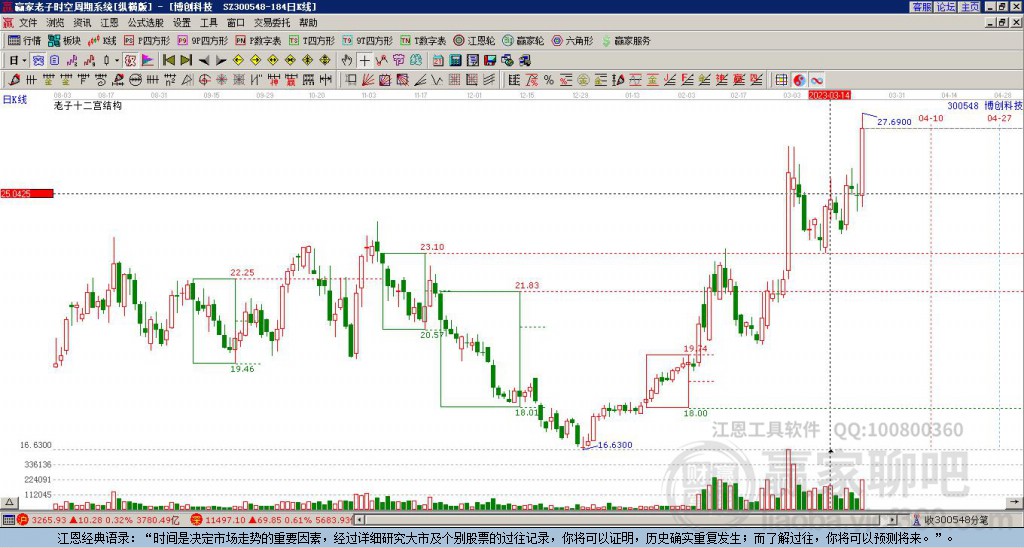Click the horizontal scrollbar track
Image resolution: width=1024 pixels, height=548 pixels.
tap(627, 520)
